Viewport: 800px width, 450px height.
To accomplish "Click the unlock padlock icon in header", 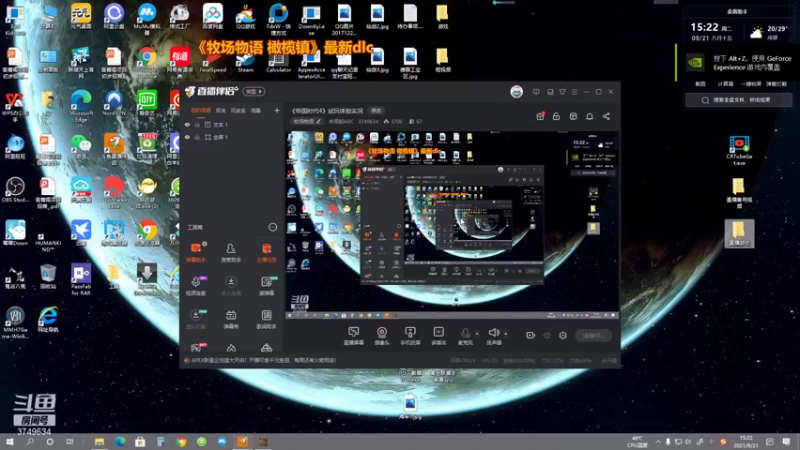I will [556, 116].
